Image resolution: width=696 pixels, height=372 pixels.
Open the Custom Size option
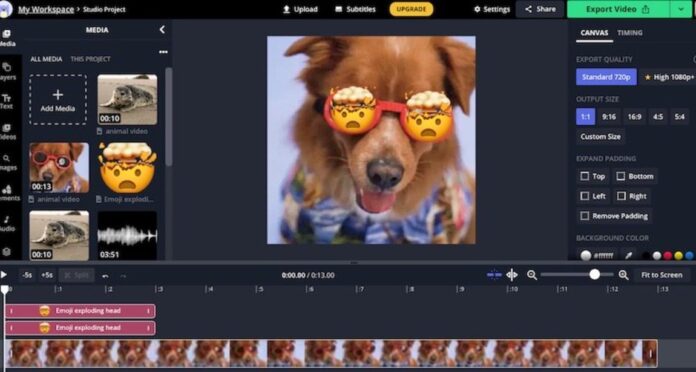coord(601,137)
